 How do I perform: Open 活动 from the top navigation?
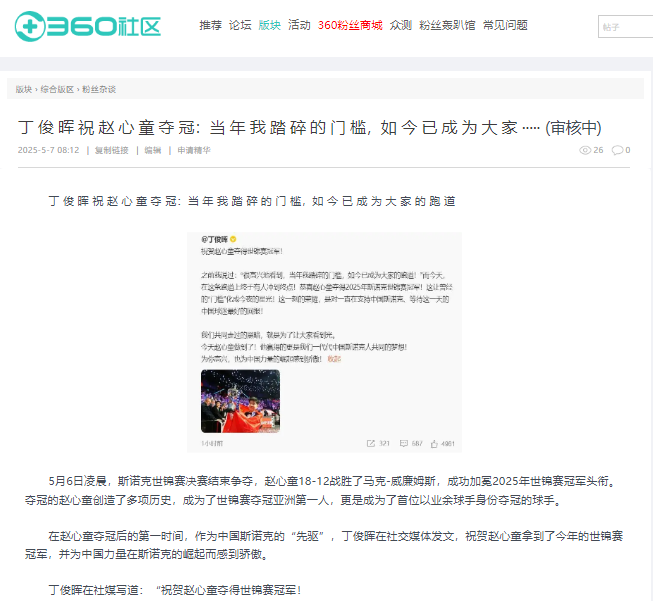coord(299,25)
